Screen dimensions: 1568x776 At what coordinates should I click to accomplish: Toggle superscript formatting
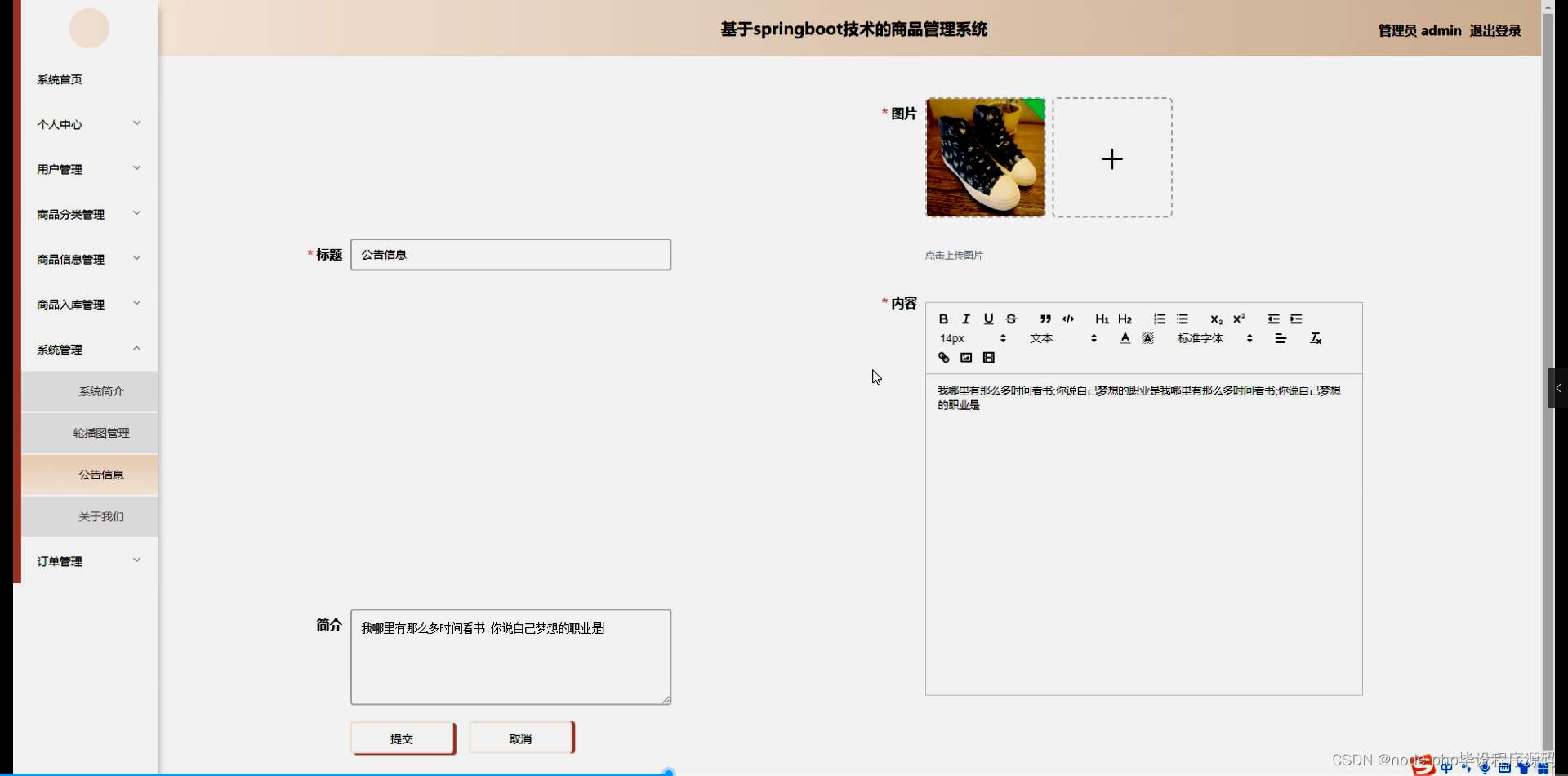click(x=1239, y=319)
